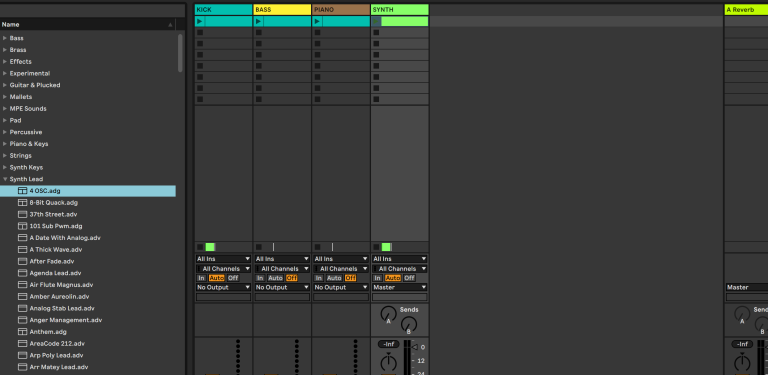Click the 8-Bit Quack.adg rack icon
The image size is (768, 375).
pyautogui.click(x=22, y=203)
